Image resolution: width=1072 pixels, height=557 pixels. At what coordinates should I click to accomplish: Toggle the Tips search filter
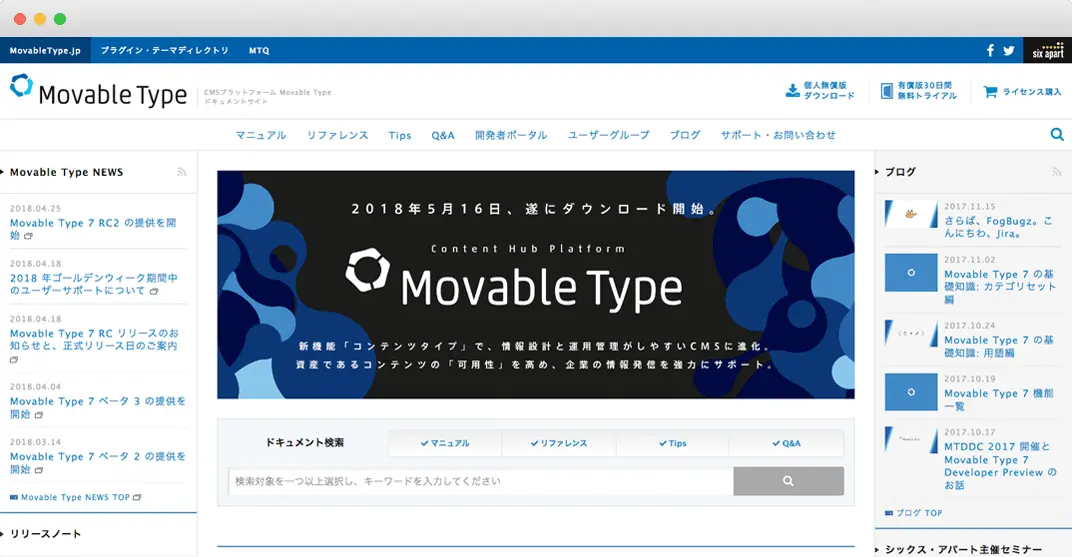coord(673,443)
